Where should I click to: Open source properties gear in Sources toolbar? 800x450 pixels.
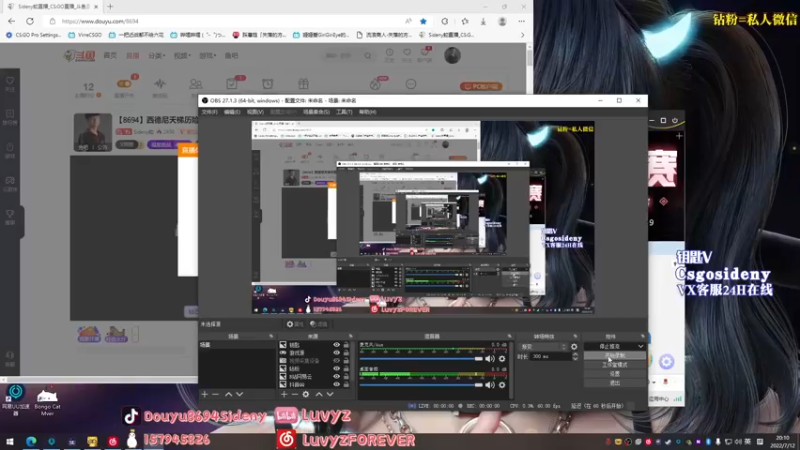pyautogui.click(x=306, y=394)
